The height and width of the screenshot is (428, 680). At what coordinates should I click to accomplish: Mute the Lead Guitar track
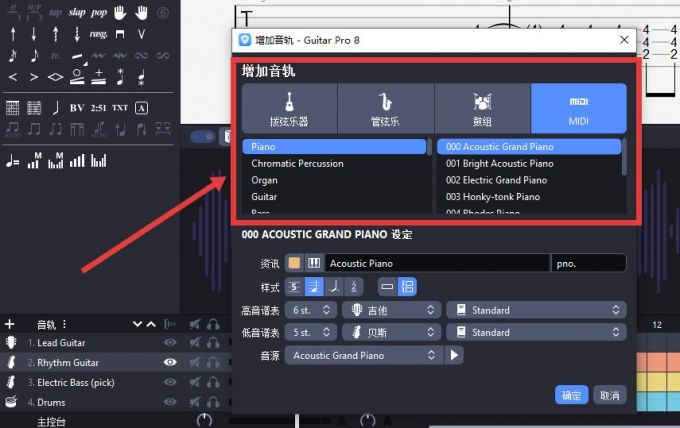coord(195,343)
